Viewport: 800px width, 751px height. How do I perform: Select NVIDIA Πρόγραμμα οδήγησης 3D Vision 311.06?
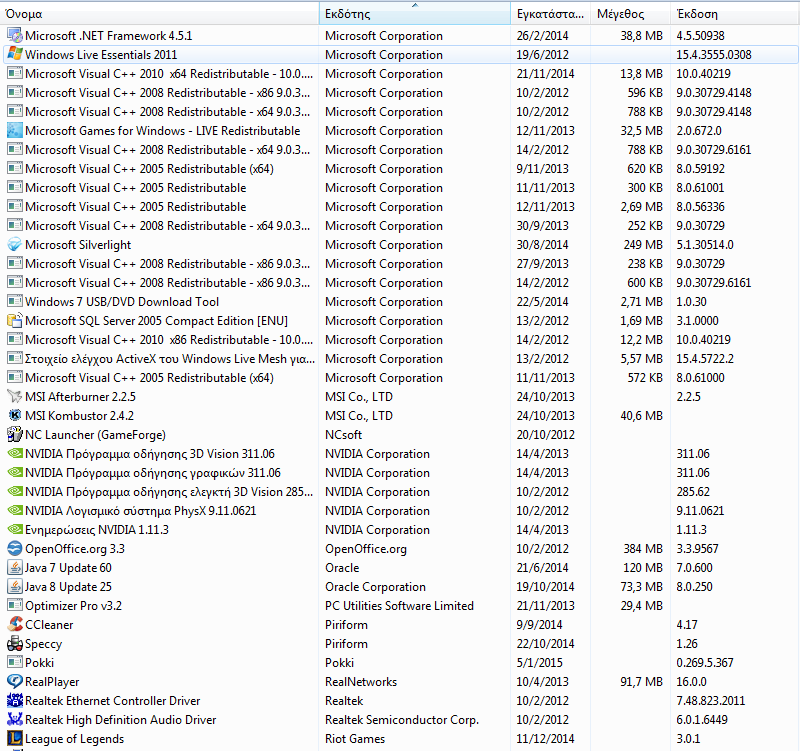[401, 454]
